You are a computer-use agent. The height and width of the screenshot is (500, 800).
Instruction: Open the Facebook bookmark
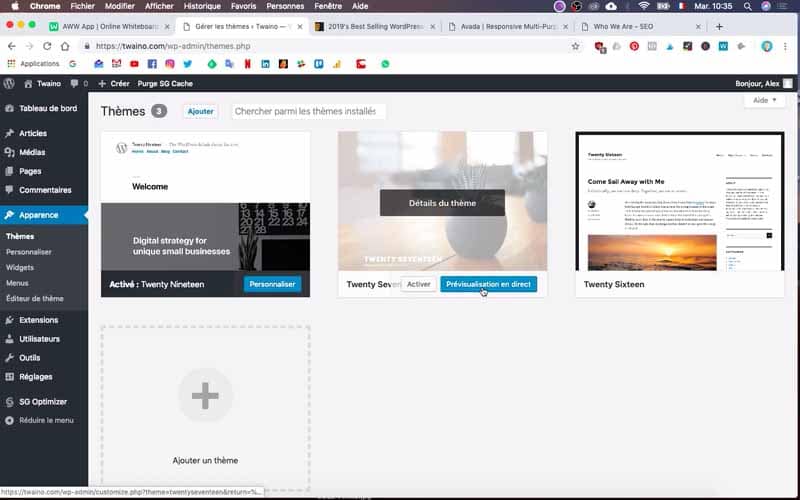coord(152,64)
